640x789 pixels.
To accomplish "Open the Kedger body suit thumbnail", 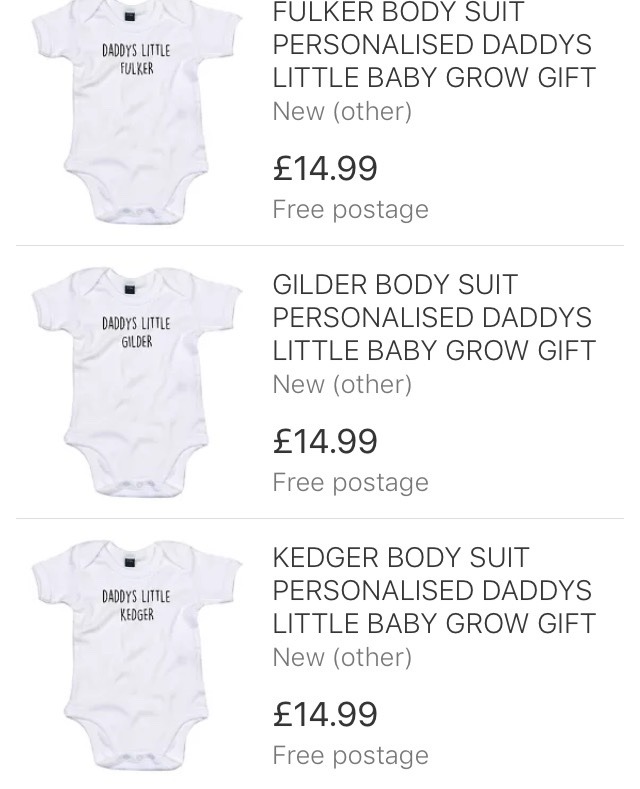I will pyautogui.click(x=136, y=653).
